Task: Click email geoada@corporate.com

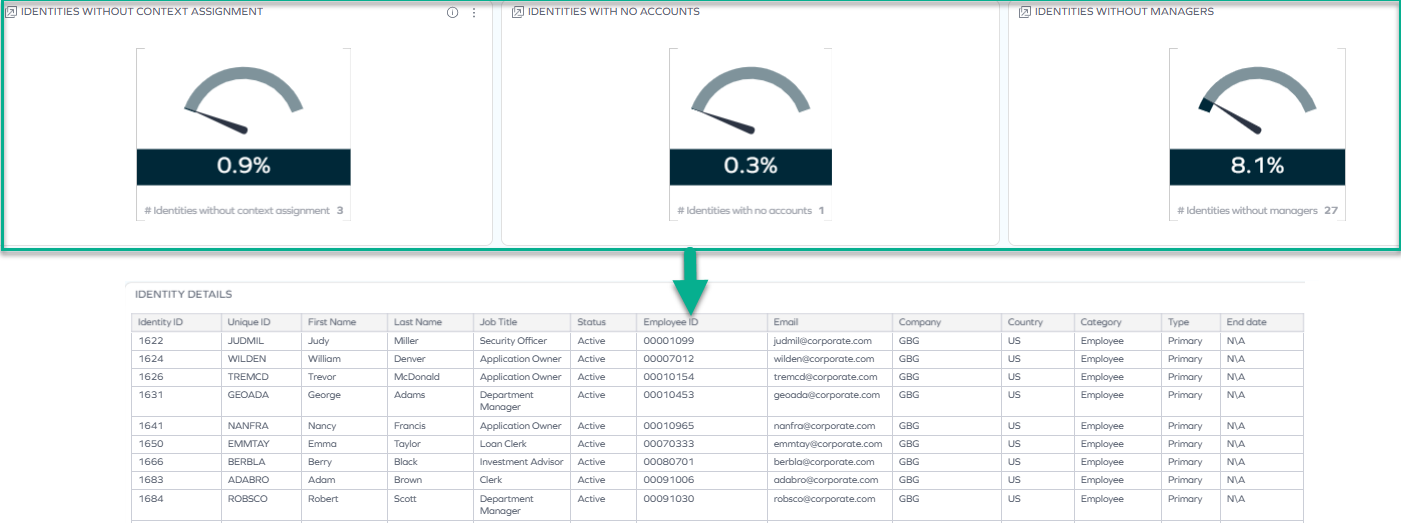Action: tap(827, 395)
